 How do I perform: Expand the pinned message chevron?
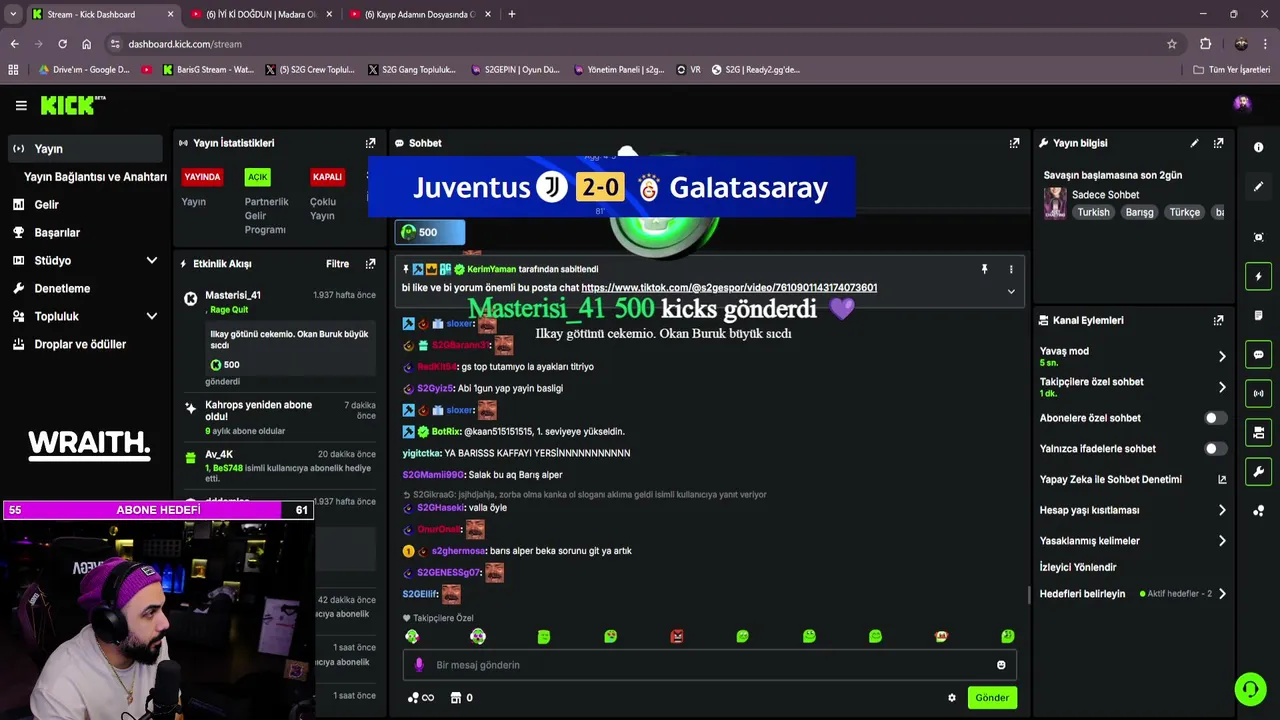click(1011, 292)
